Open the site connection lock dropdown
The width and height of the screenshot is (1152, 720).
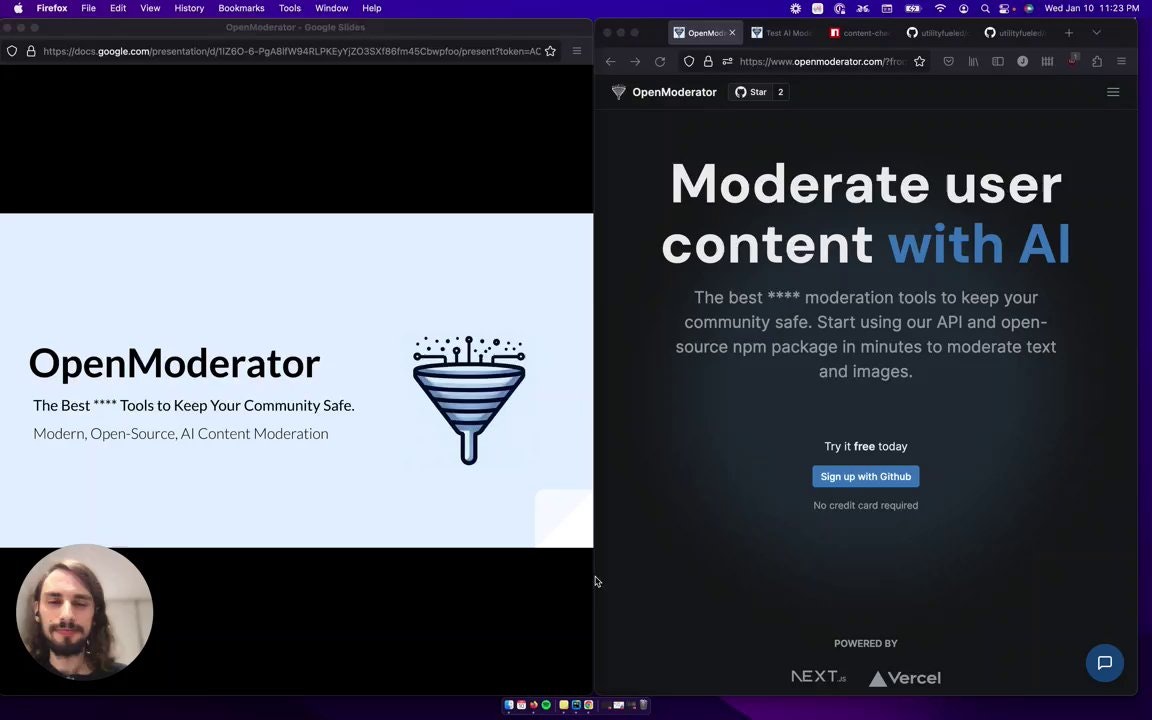[x=708, y=61]
